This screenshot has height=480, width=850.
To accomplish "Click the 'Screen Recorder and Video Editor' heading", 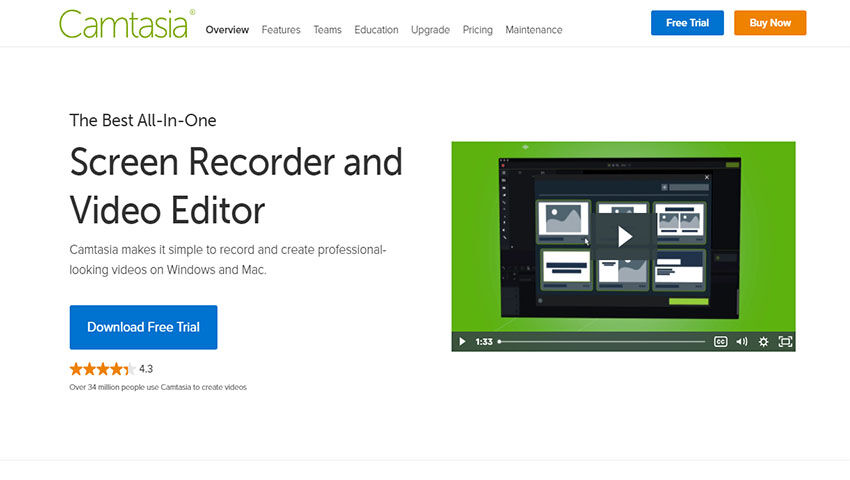I will click(236, 186).
